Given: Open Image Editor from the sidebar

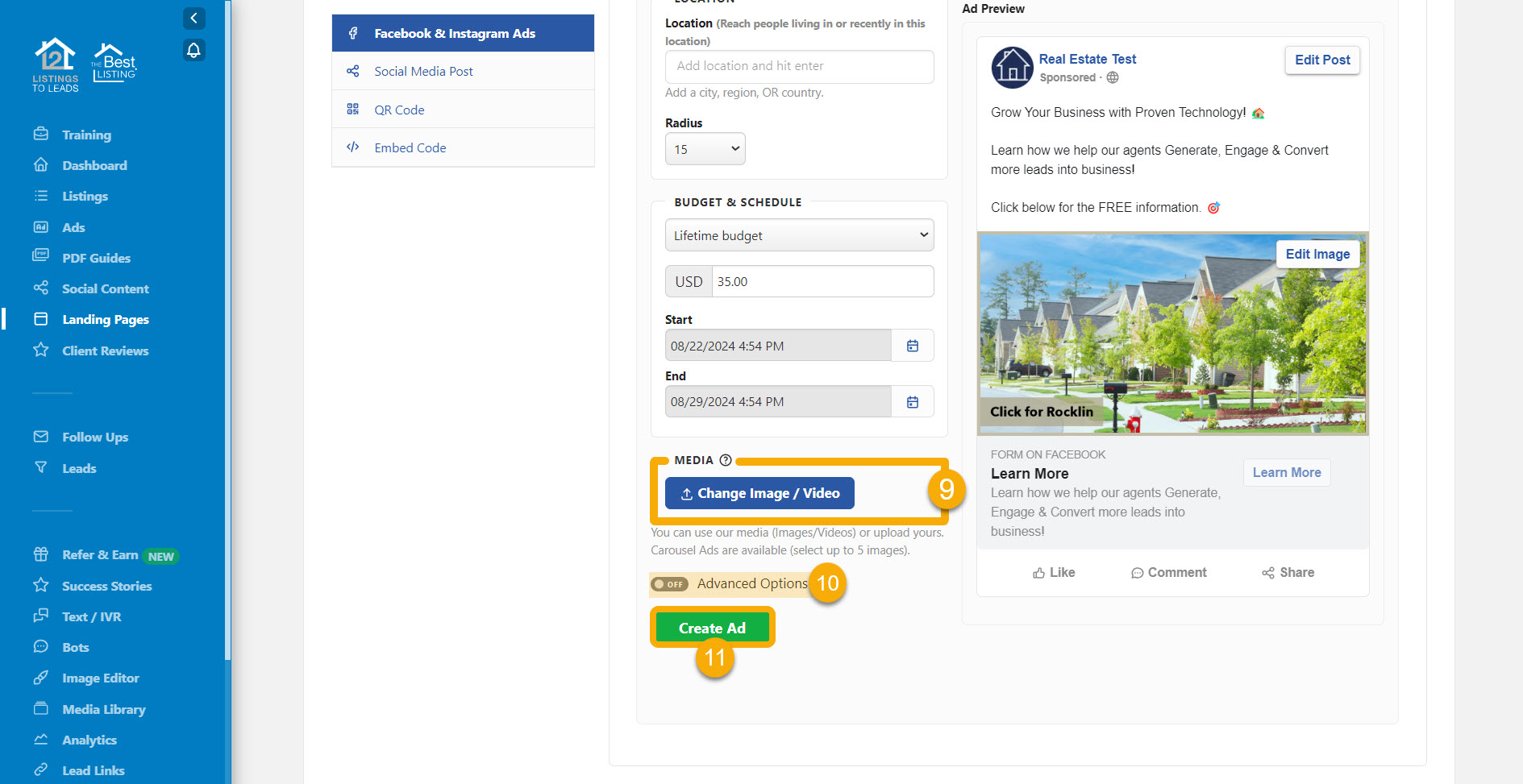Looking at the screenshot, I should point(100,678).
